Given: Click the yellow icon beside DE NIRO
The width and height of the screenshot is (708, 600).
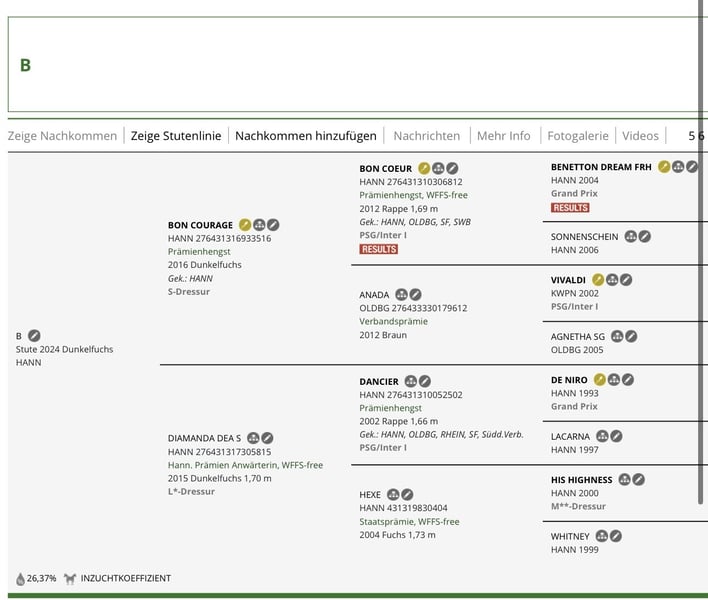Looking at the screenshot, I should tap(600, 380).
